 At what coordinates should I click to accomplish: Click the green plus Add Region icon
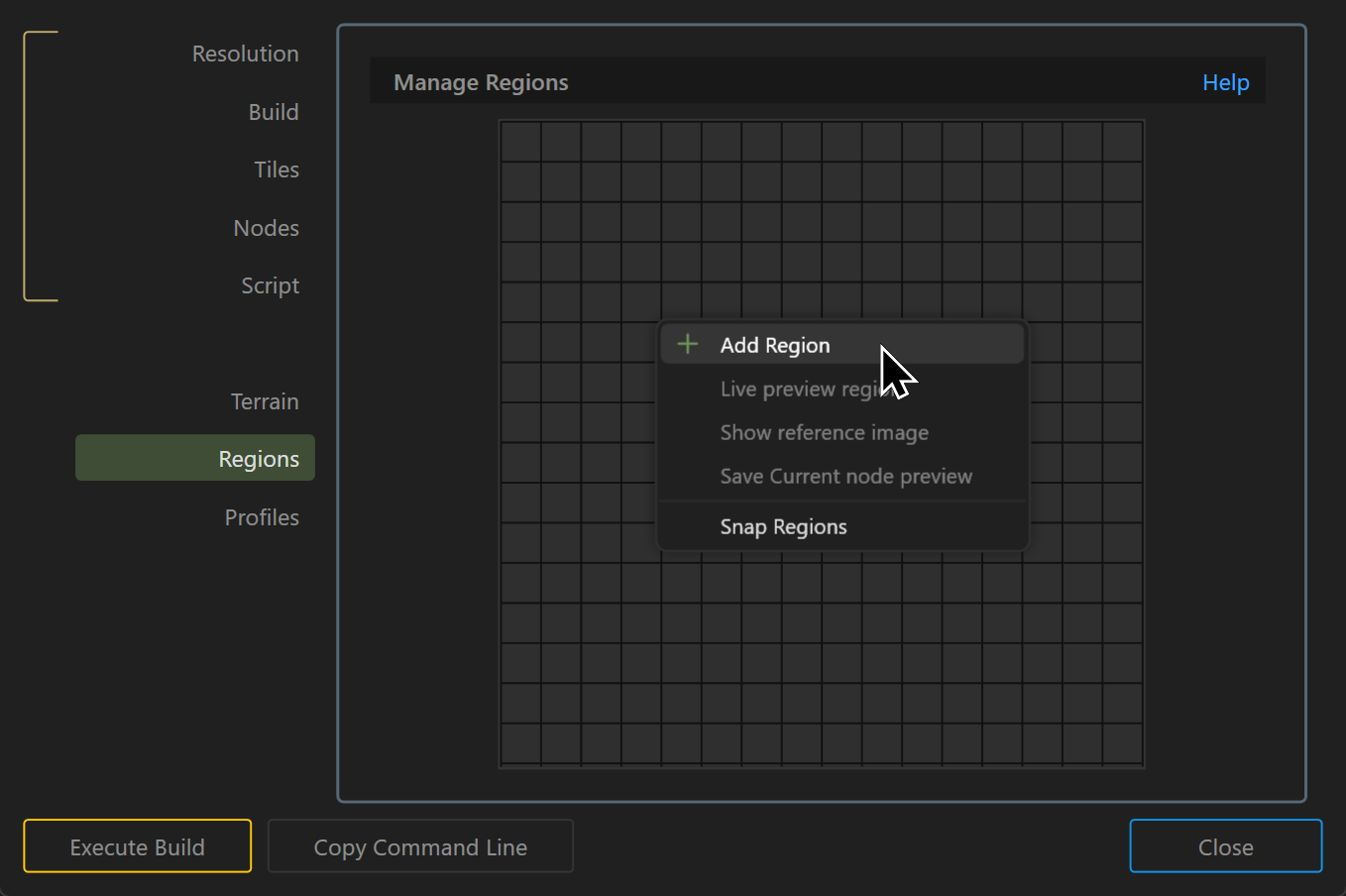coord(687,345)
